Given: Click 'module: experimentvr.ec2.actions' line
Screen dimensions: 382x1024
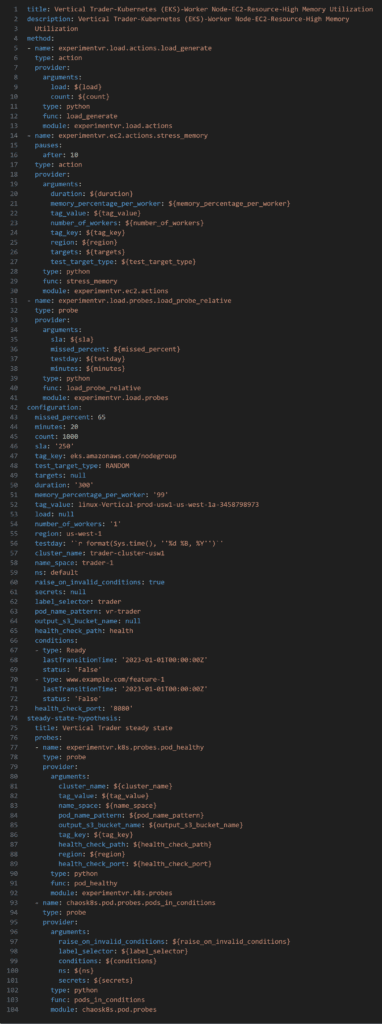Looking at the screenshot, I should (x=105, y=290).
